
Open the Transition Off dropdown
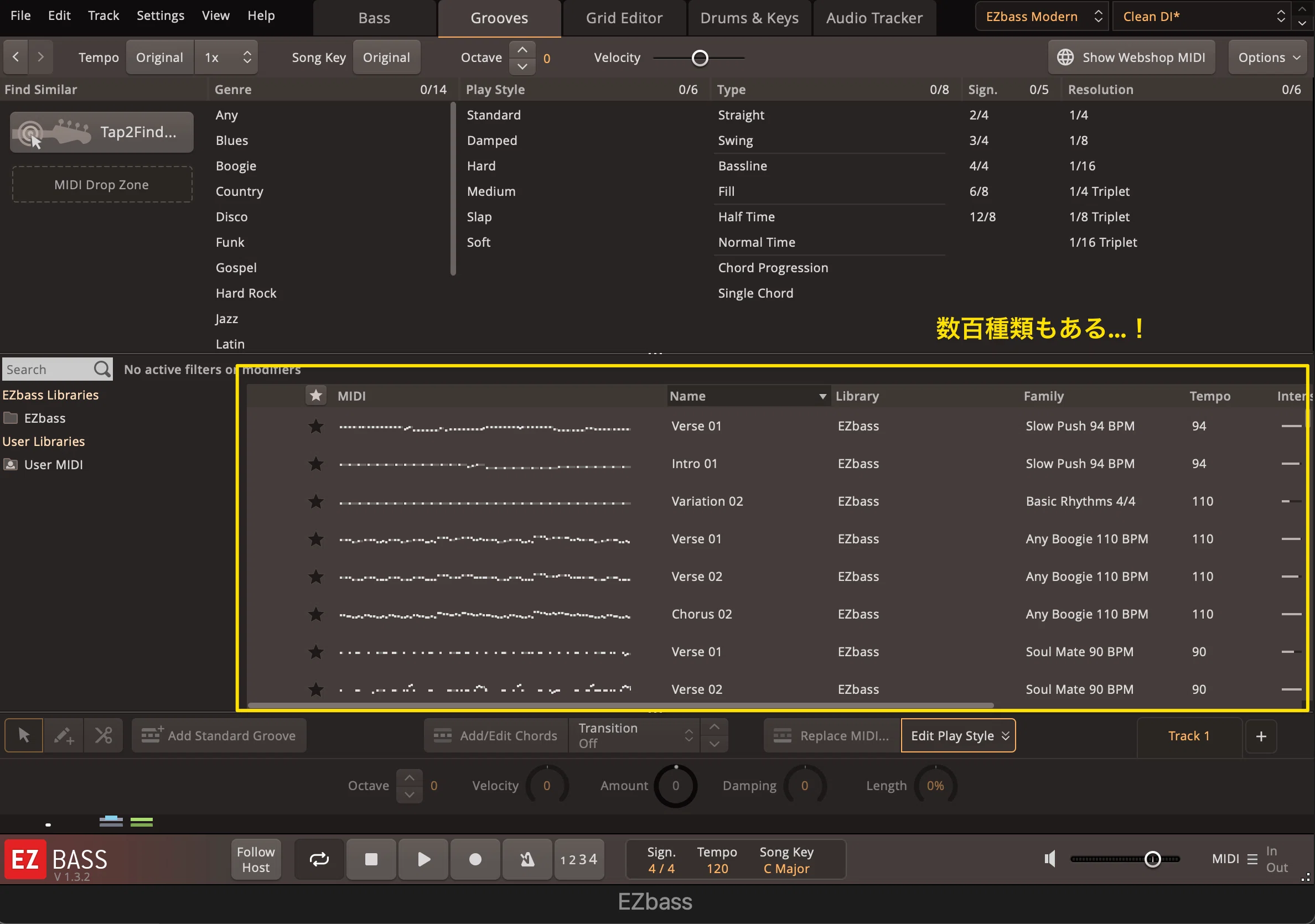[x=635, y=736]
